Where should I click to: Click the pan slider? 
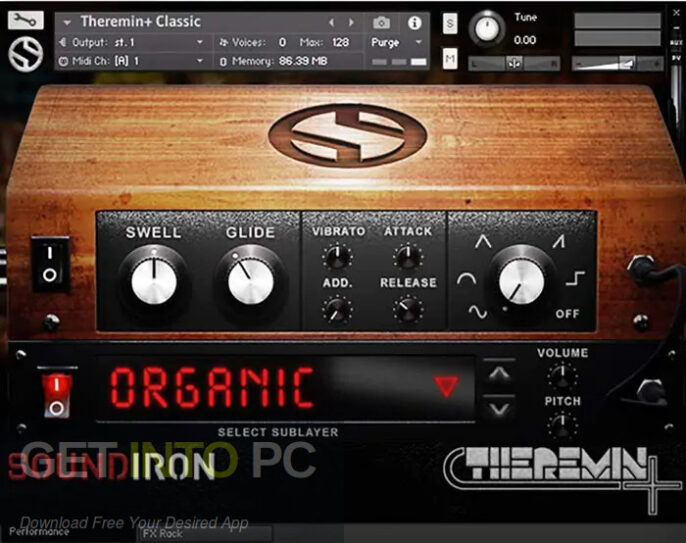pos(514,64)
